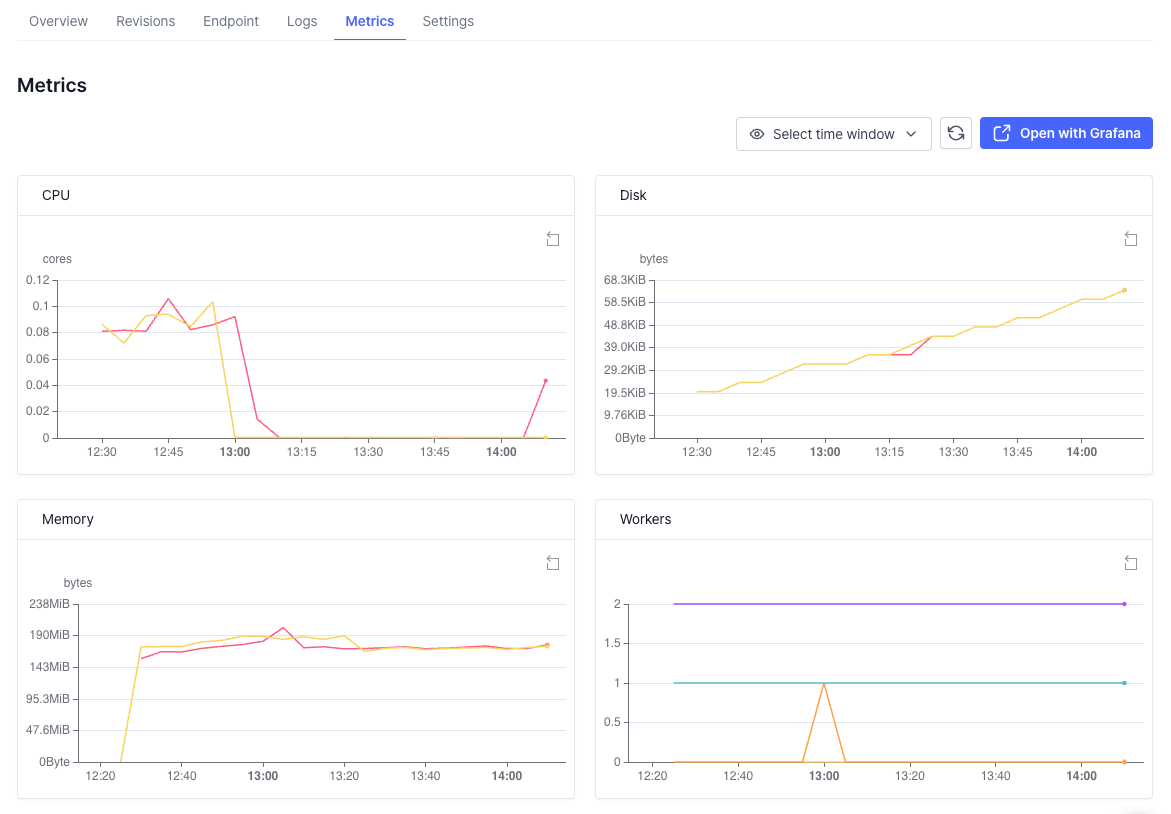1171x814 pixels.
Task: Click the eye icon in time window selector
Action: 757,134
